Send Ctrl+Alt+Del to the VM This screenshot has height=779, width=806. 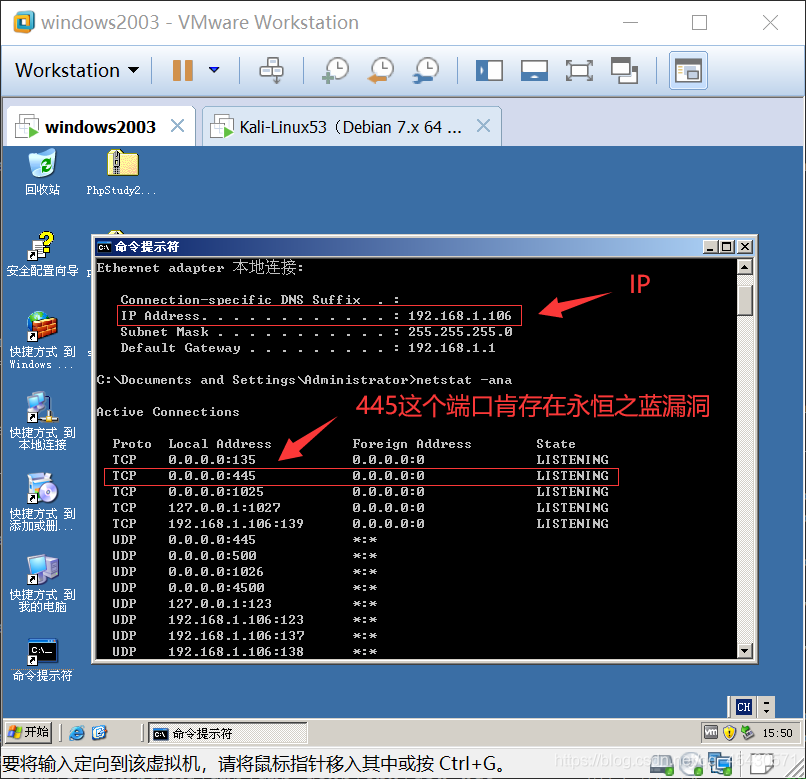pyautogui.click(x=271, y=70)
